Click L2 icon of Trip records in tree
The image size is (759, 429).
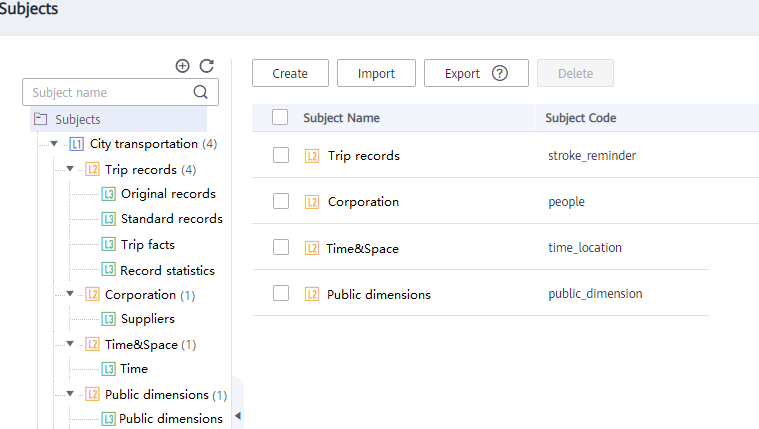(92, 169)
